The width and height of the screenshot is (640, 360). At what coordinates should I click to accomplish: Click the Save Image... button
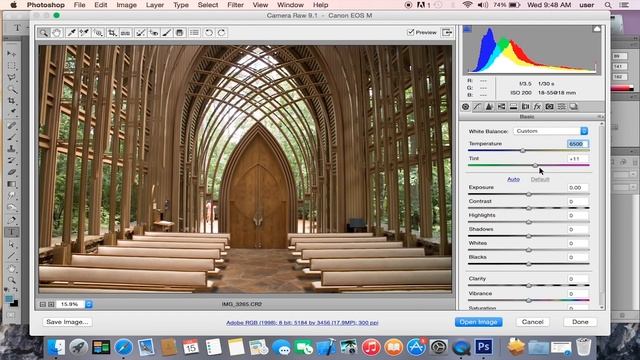(67, 322)
